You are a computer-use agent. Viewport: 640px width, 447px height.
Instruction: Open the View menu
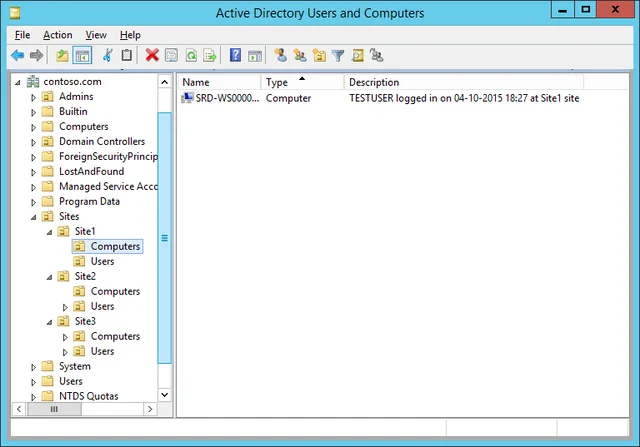click(96, 35)
